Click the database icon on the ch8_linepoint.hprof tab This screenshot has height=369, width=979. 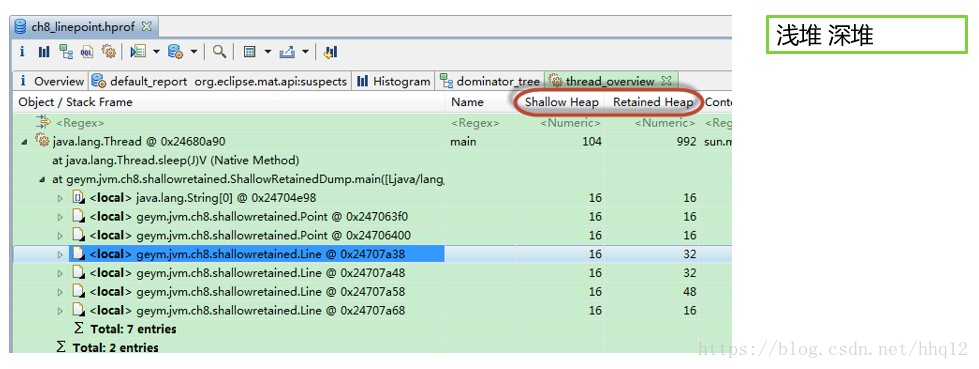21,27
